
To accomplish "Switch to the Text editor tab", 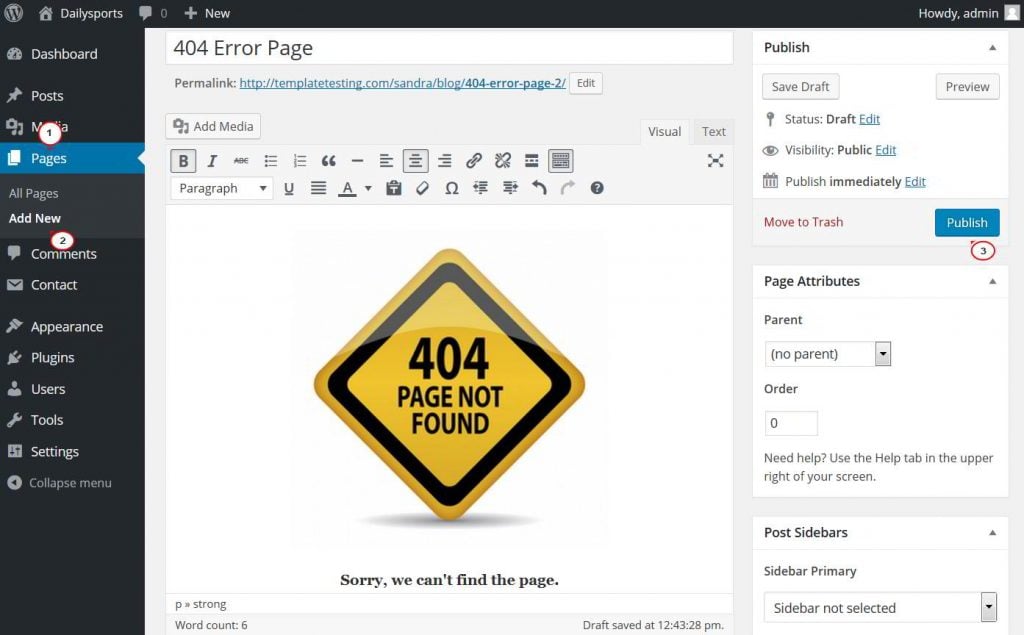I will (x=714, y=132).
